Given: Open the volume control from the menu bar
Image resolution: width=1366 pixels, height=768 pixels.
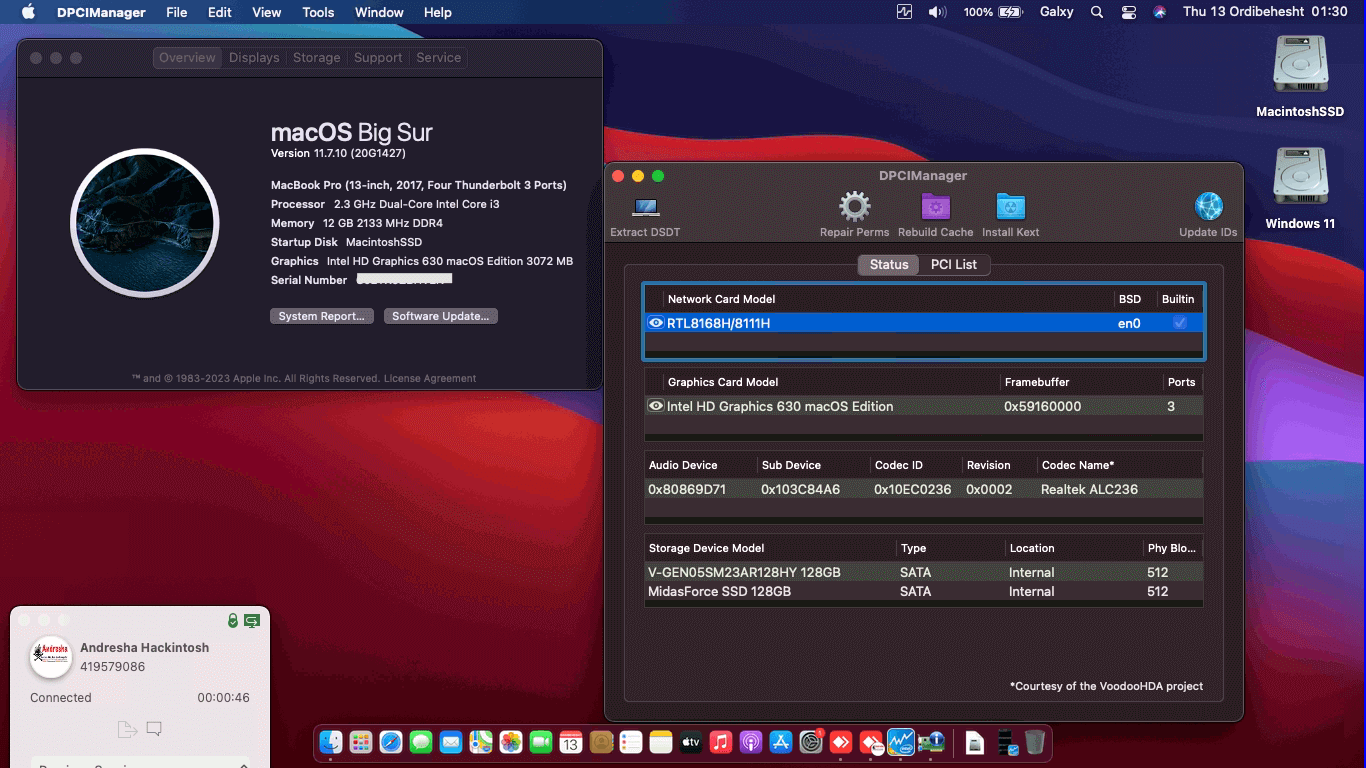Looking at the screenshot, I should click(936, 12).
